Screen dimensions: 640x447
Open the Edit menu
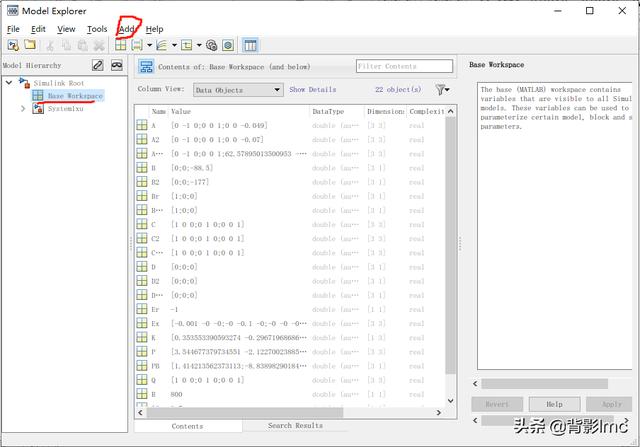coord(38,29)
